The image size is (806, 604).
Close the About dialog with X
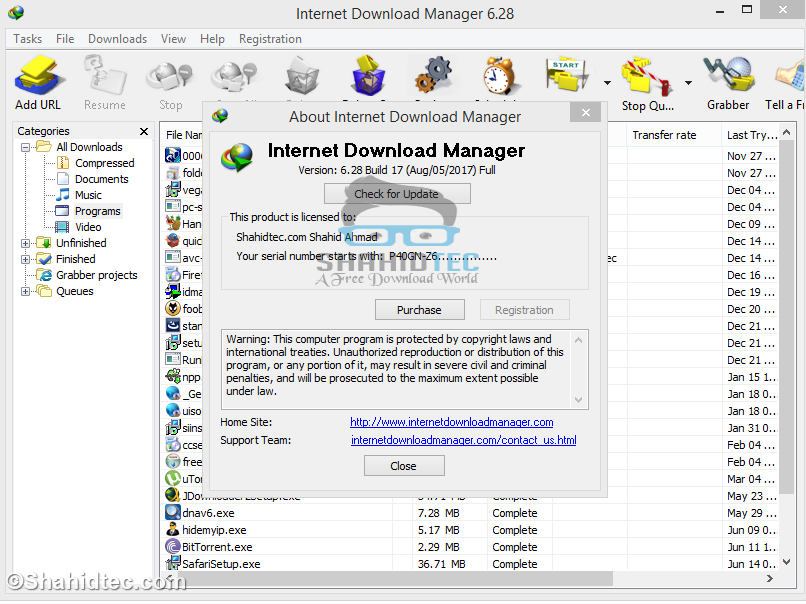pyautogui.click(x=585, y=113)
